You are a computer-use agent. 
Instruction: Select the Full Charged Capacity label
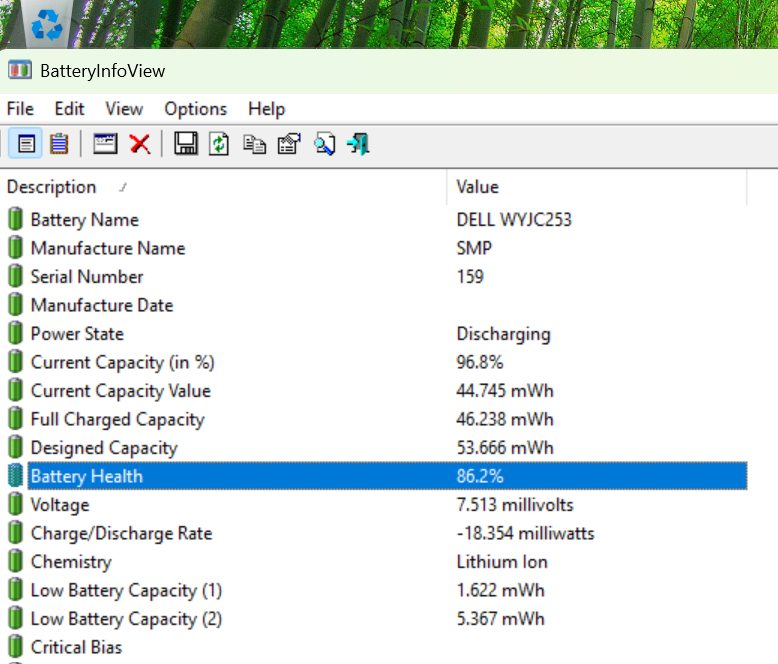(118, 419)
